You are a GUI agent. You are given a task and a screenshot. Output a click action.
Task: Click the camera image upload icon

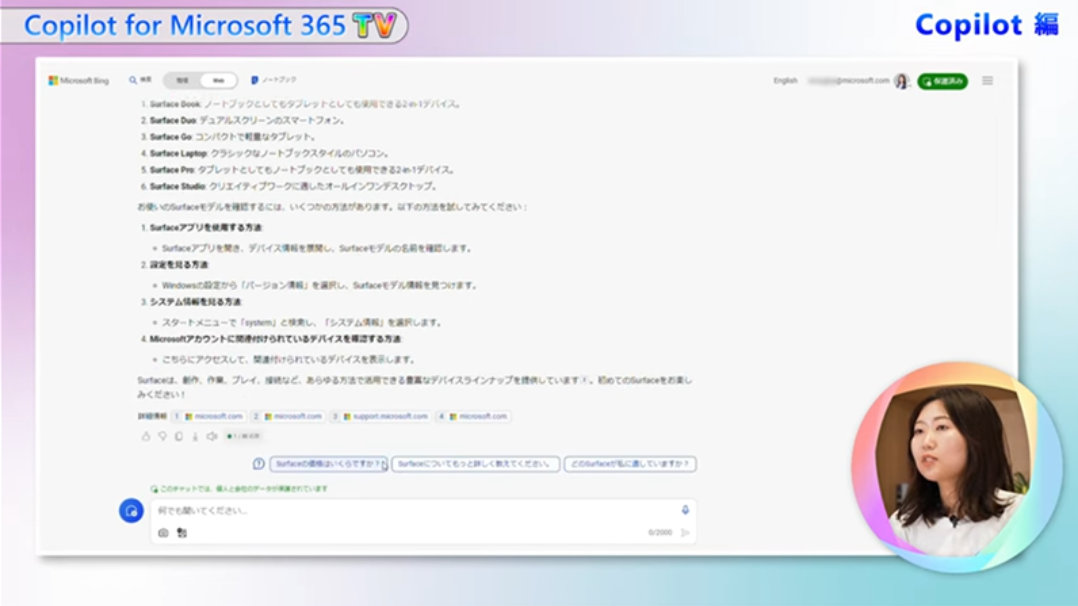(x=163, y=533)
